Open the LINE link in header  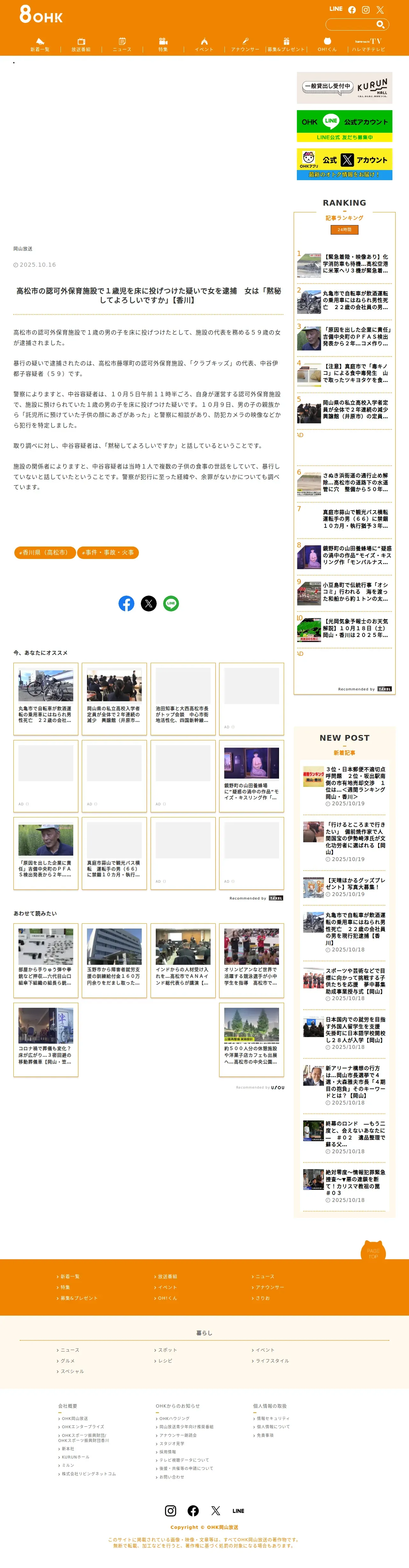(x=336, y=9)
